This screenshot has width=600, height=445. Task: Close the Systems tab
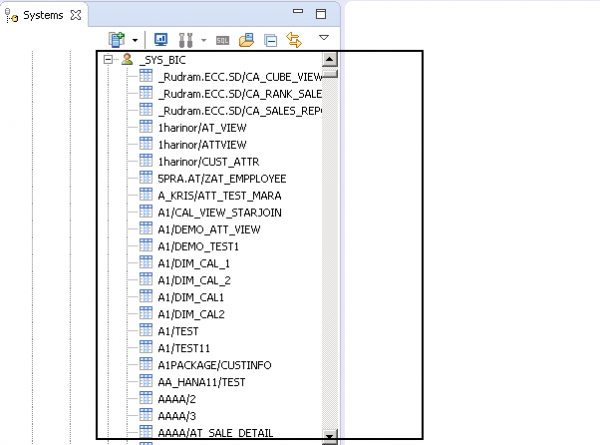76,15
